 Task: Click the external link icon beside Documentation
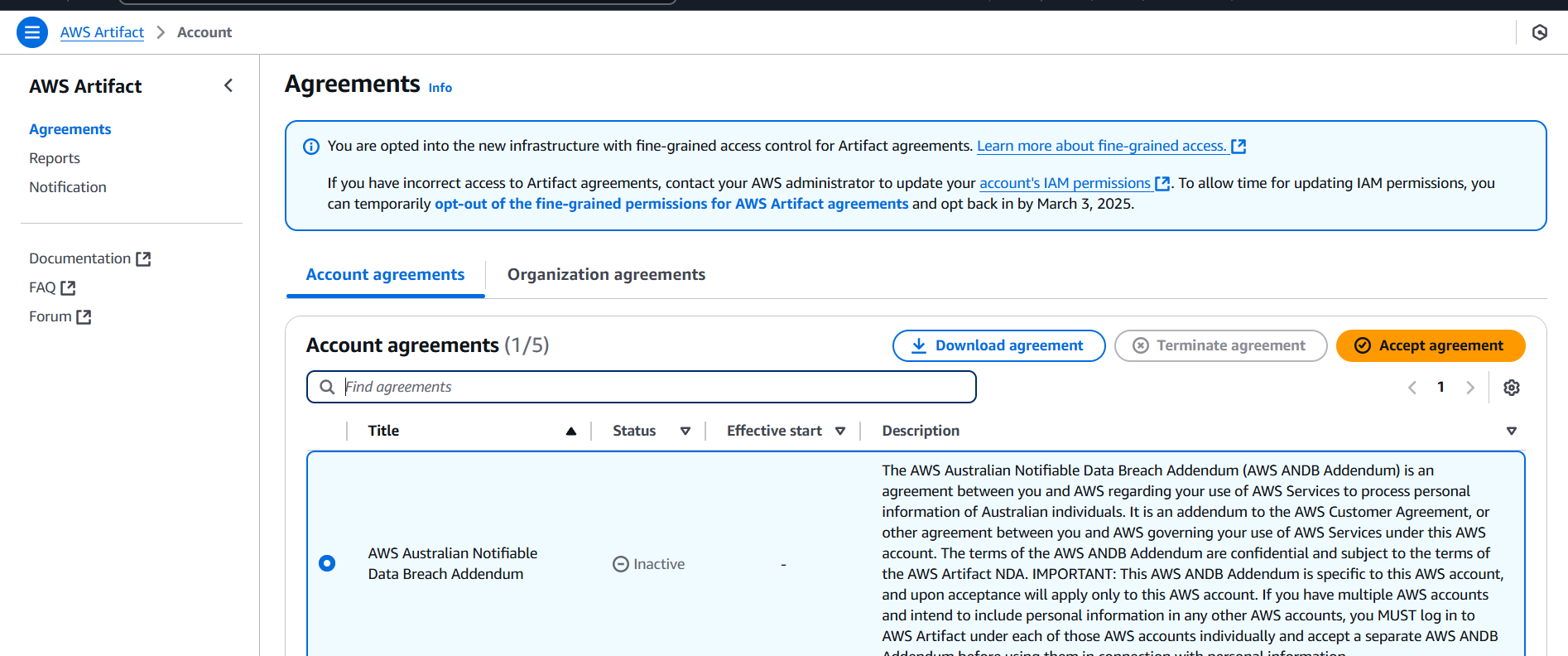143,259
